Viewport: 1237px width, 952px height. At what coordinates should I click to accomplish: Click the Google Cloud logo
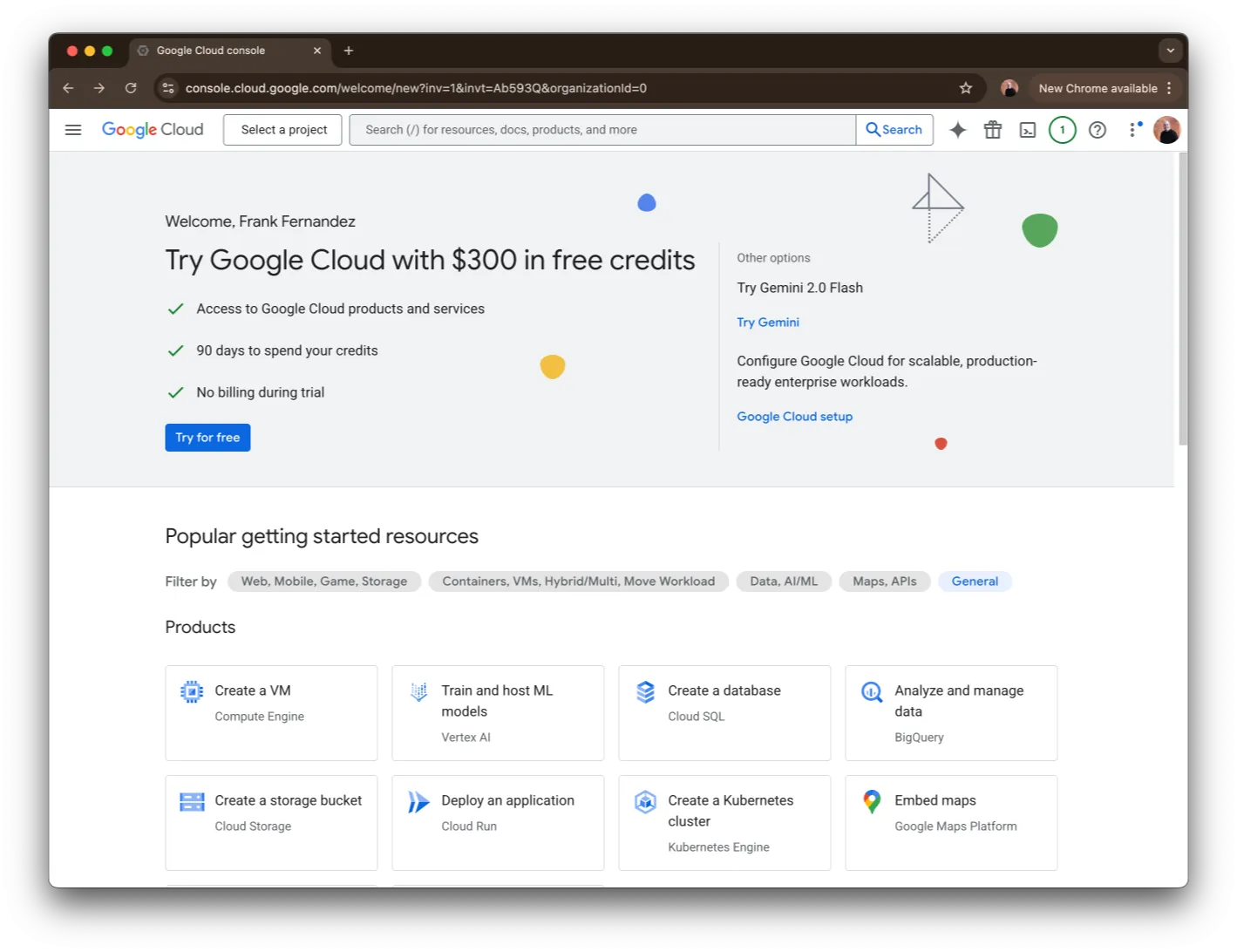tap(153, 130)
